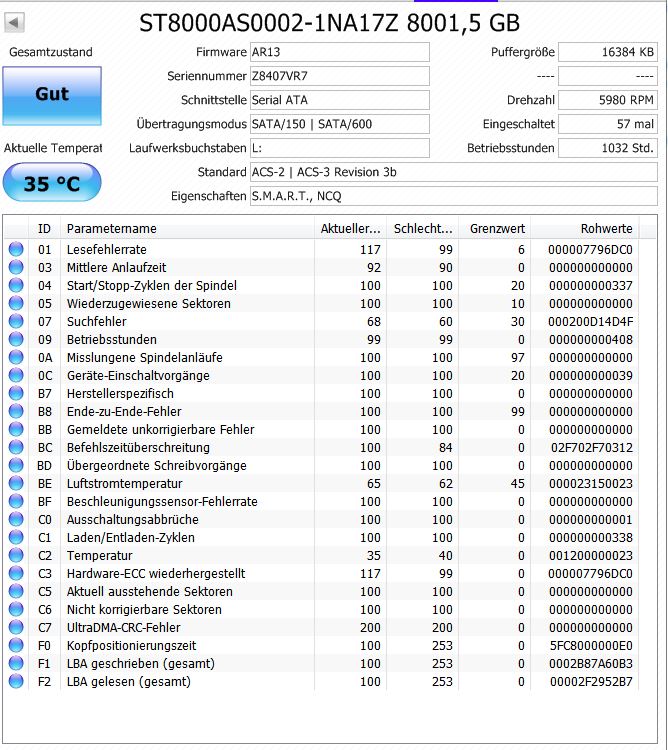Select raw value 000023150023
668x750 pixels.
(591, 484)
